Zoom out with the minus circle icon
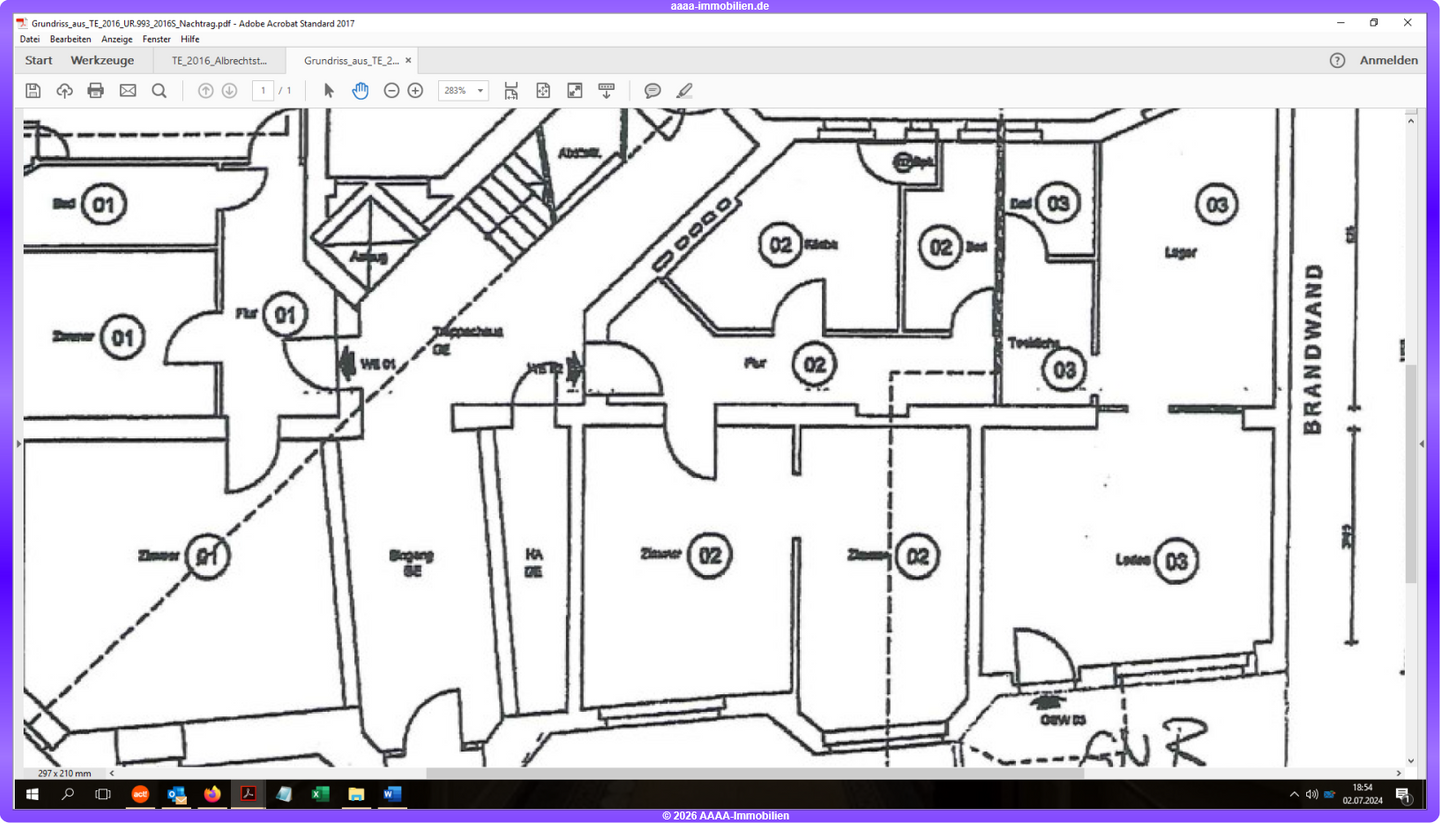1440x823 pixels. tap(392, 91)
